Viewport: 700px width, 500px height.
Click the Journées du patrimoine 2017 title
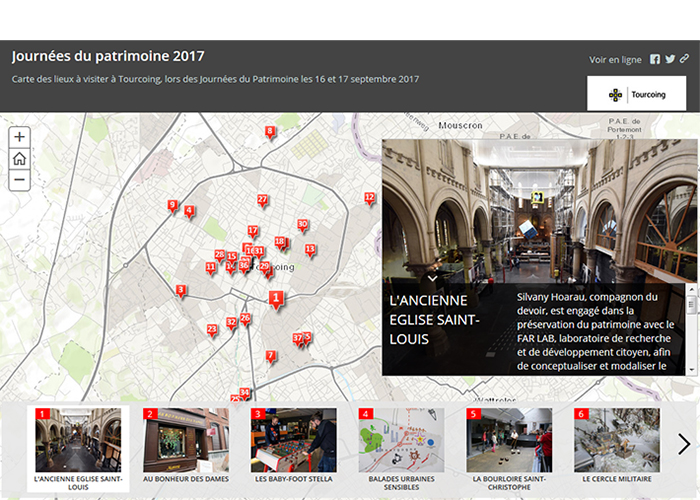point(108,56)
